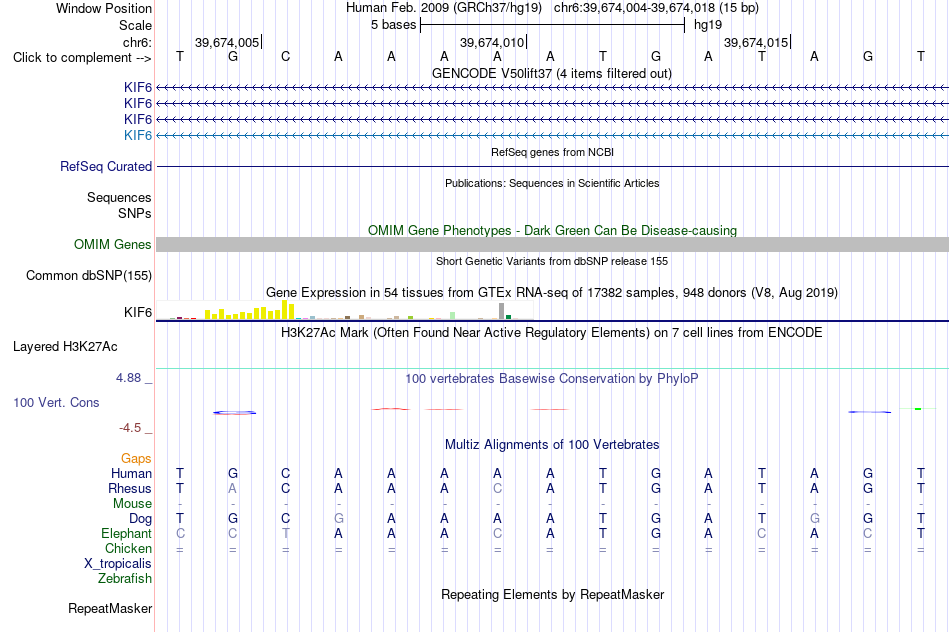The width and height of the screenshot is (950, 632).
Task: Click the Dog species label
Action: (140, 519)
